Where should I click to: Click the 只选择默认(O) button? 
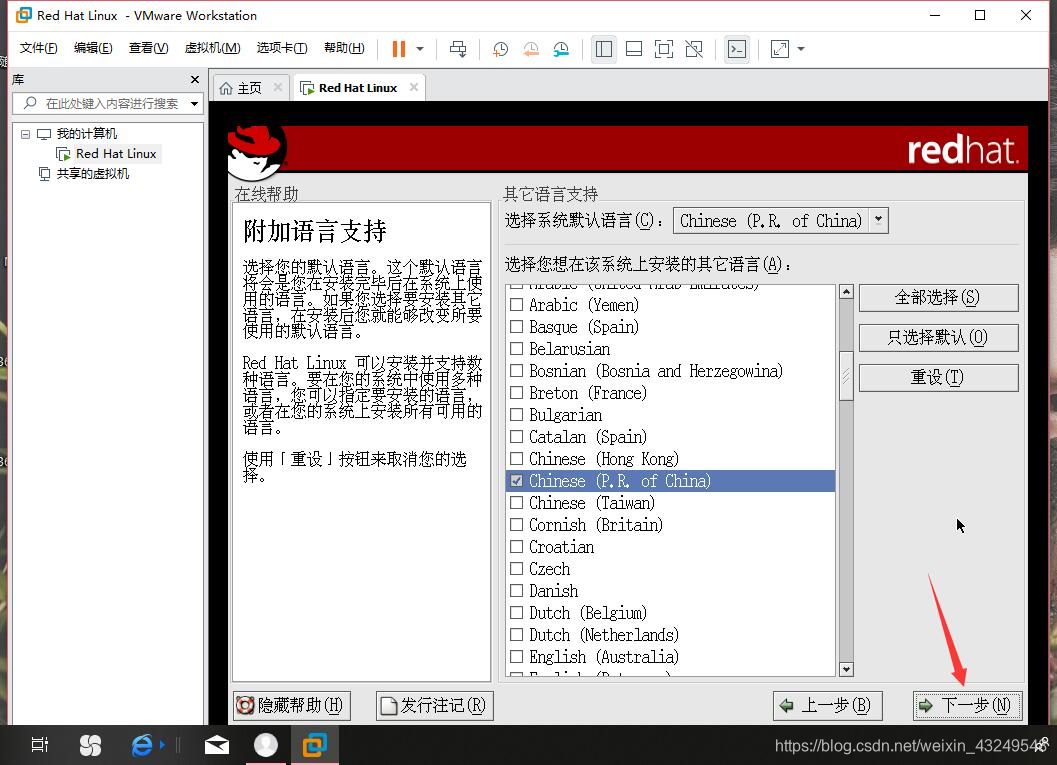938,338
